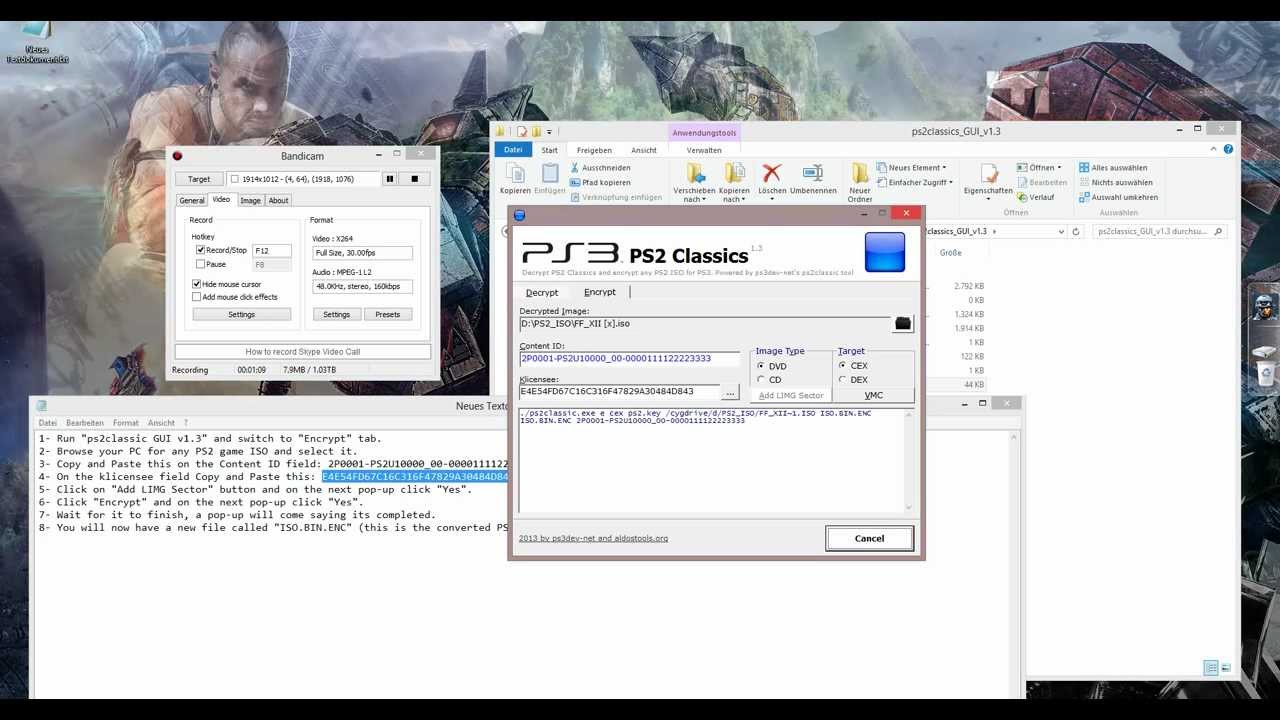Open the About tab in Bandicam

pos(278,201)
